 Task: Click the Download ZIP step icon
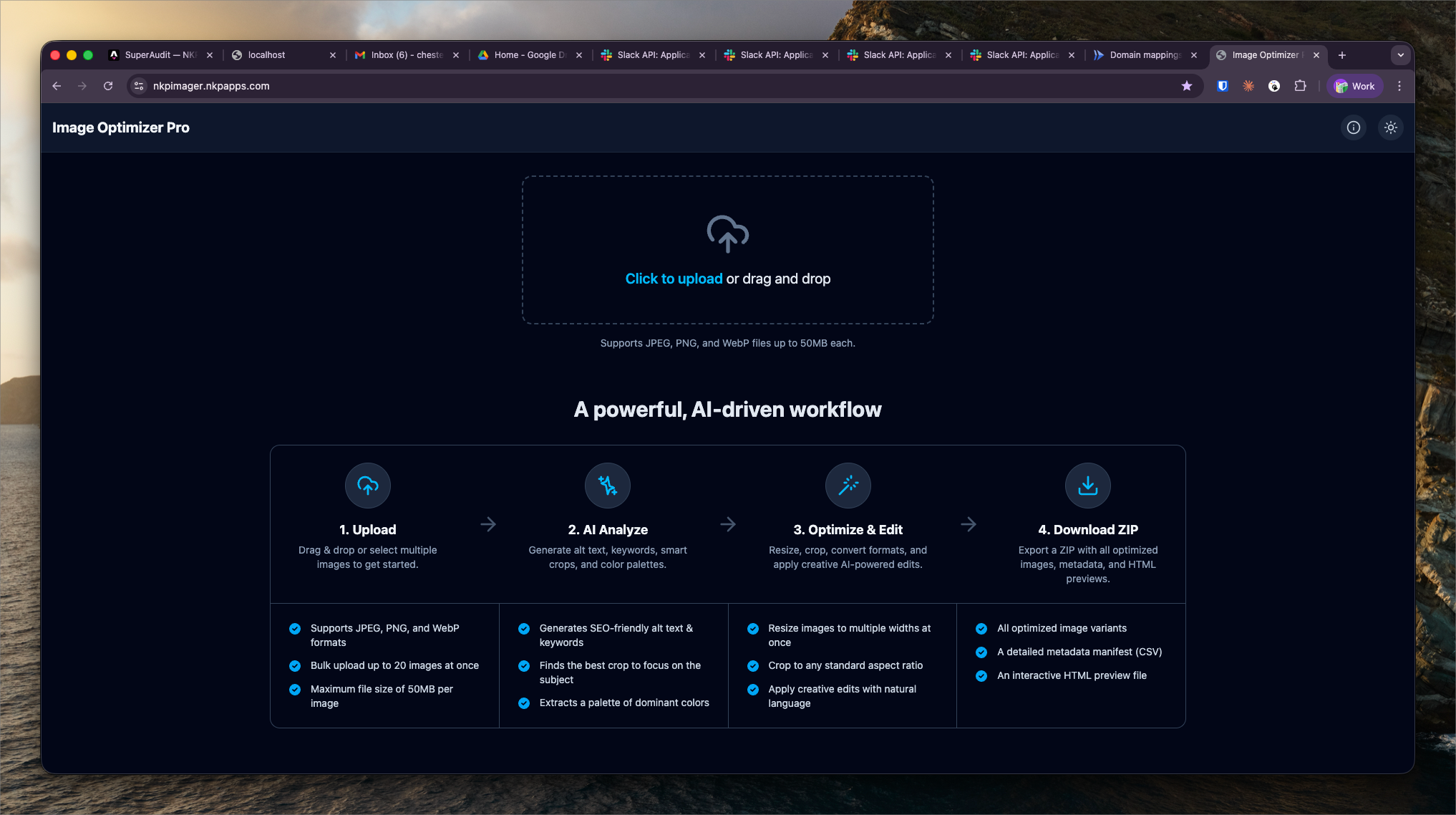click(1087, 486)
